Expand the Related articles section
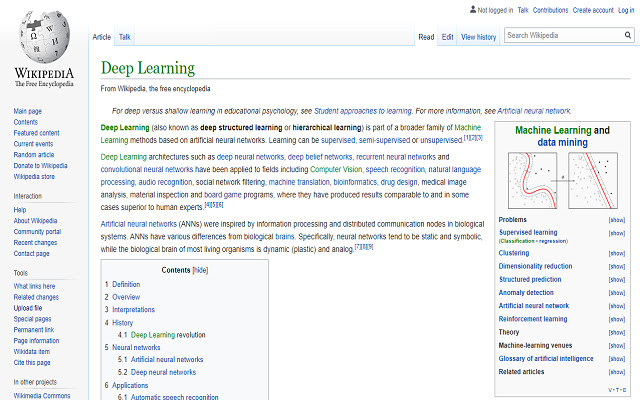 tap(617, 371)
